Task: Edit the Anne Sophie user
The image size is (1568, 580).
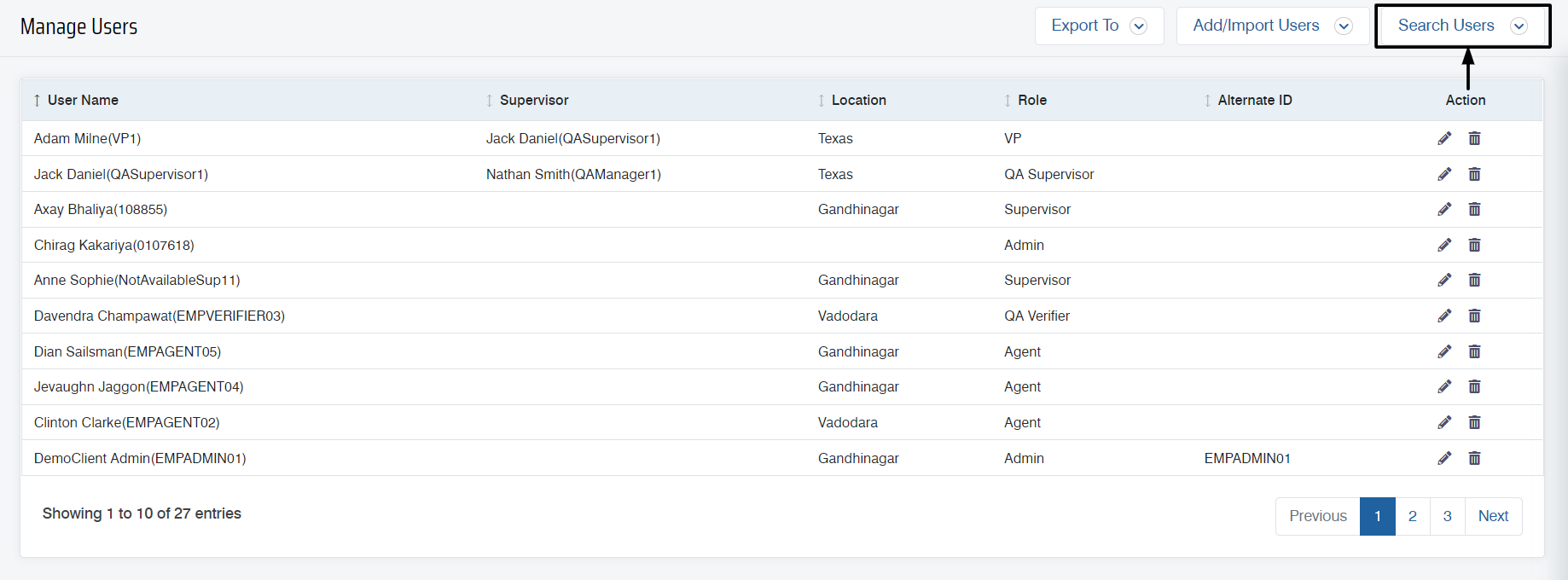Action: coord(1444,280)
